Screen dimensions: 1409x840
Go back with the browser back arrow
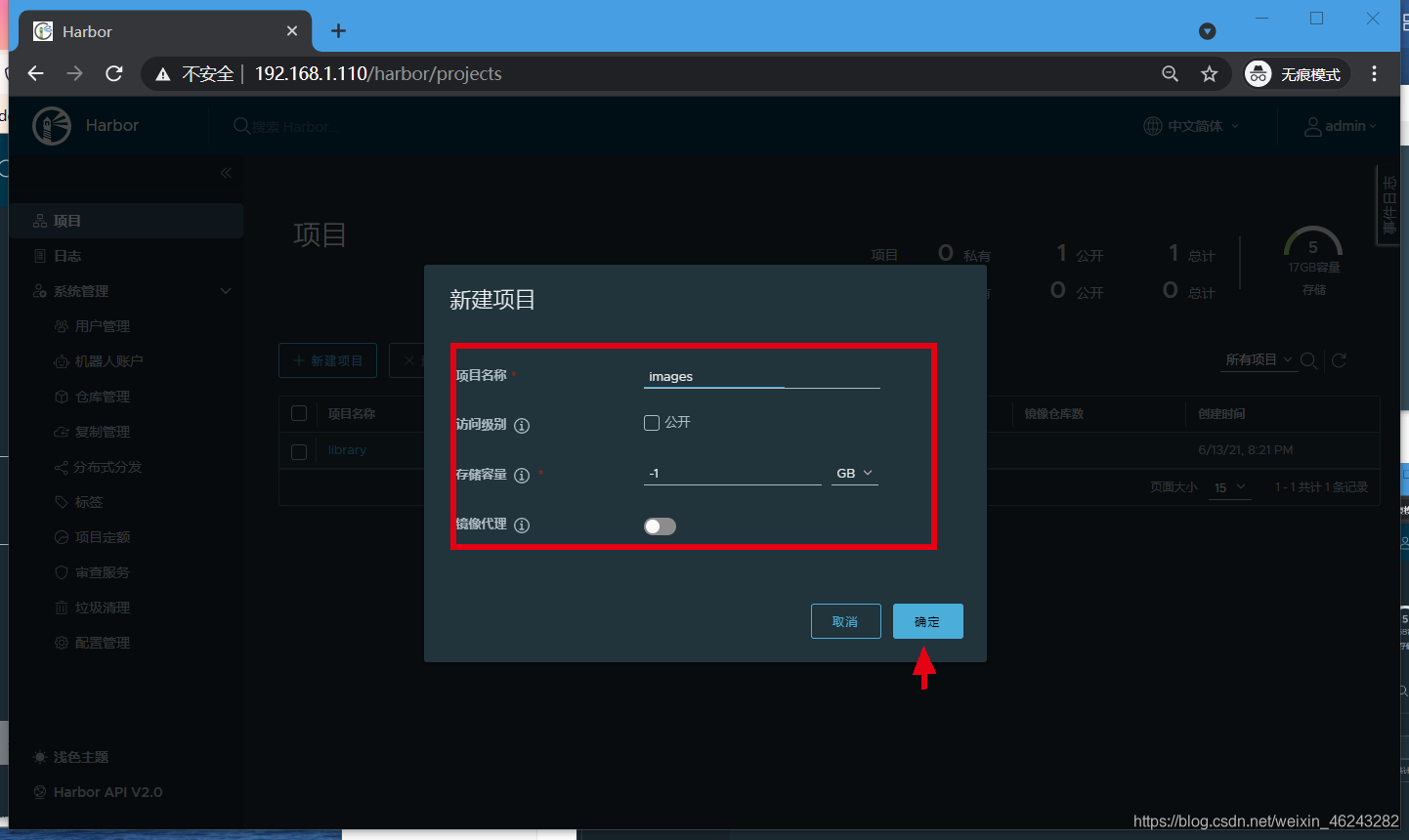tap(36, 73)
